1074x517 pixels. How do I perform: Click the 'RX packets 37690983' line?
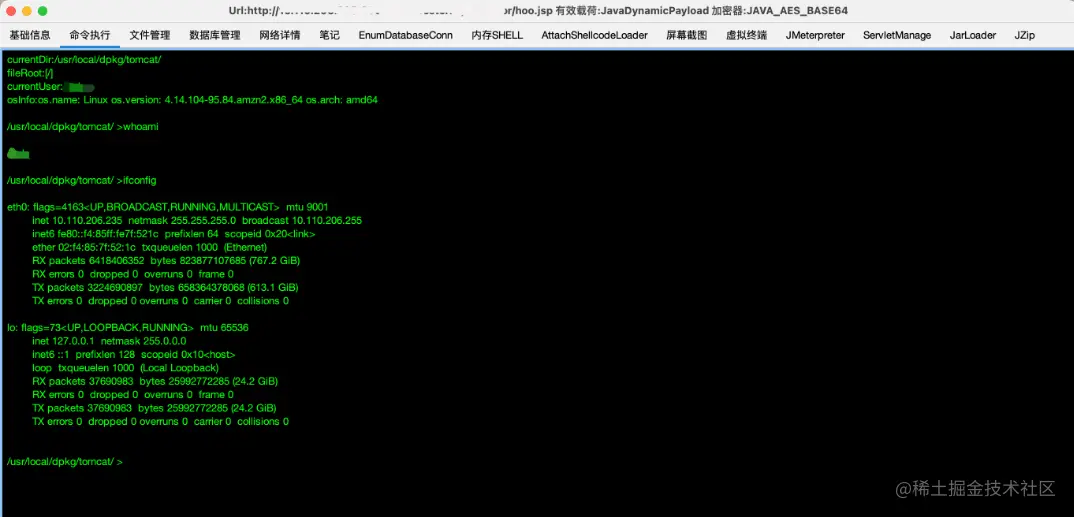click(155, 381)
